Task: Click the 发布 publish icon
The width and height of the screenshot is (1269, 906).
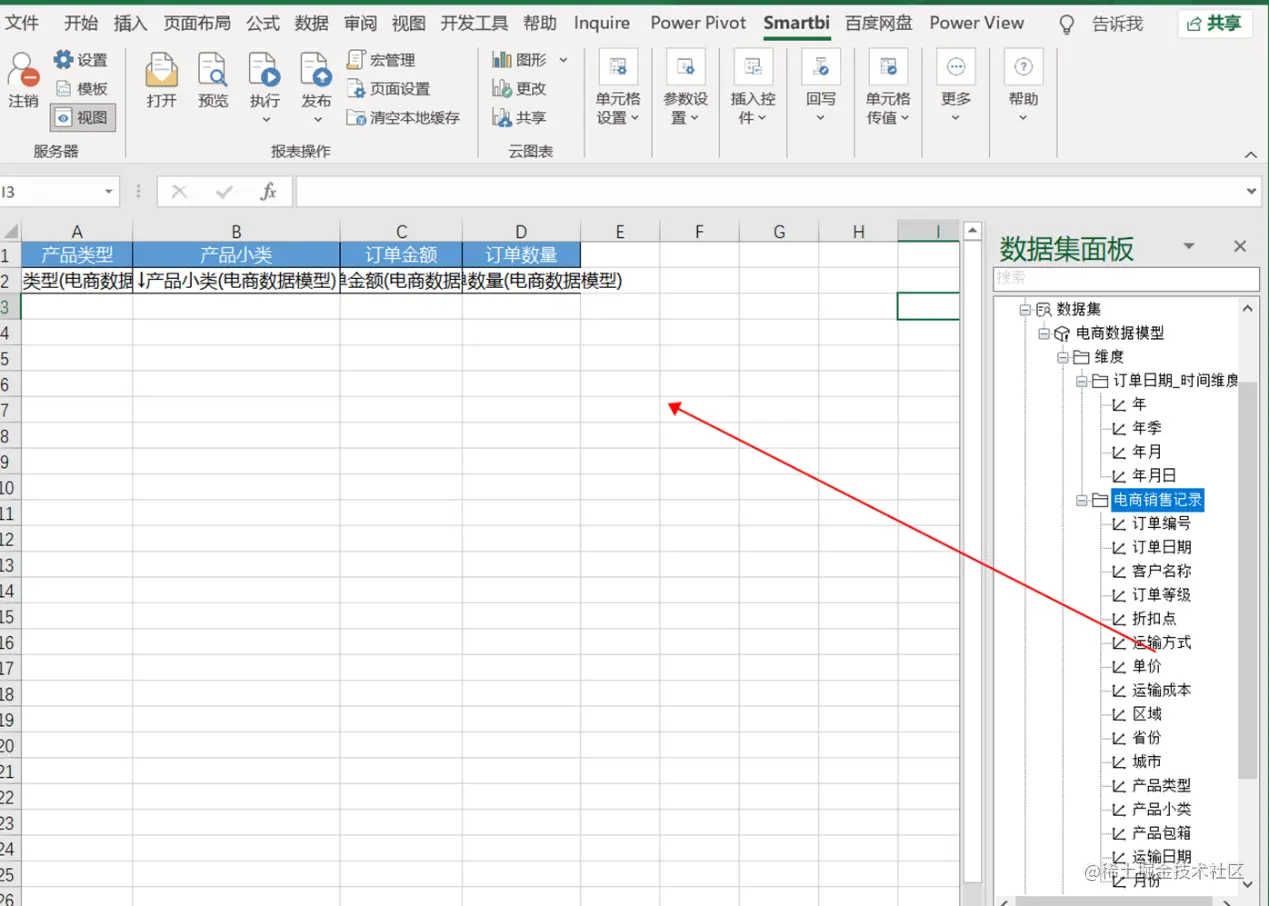Action: [316, 71]
